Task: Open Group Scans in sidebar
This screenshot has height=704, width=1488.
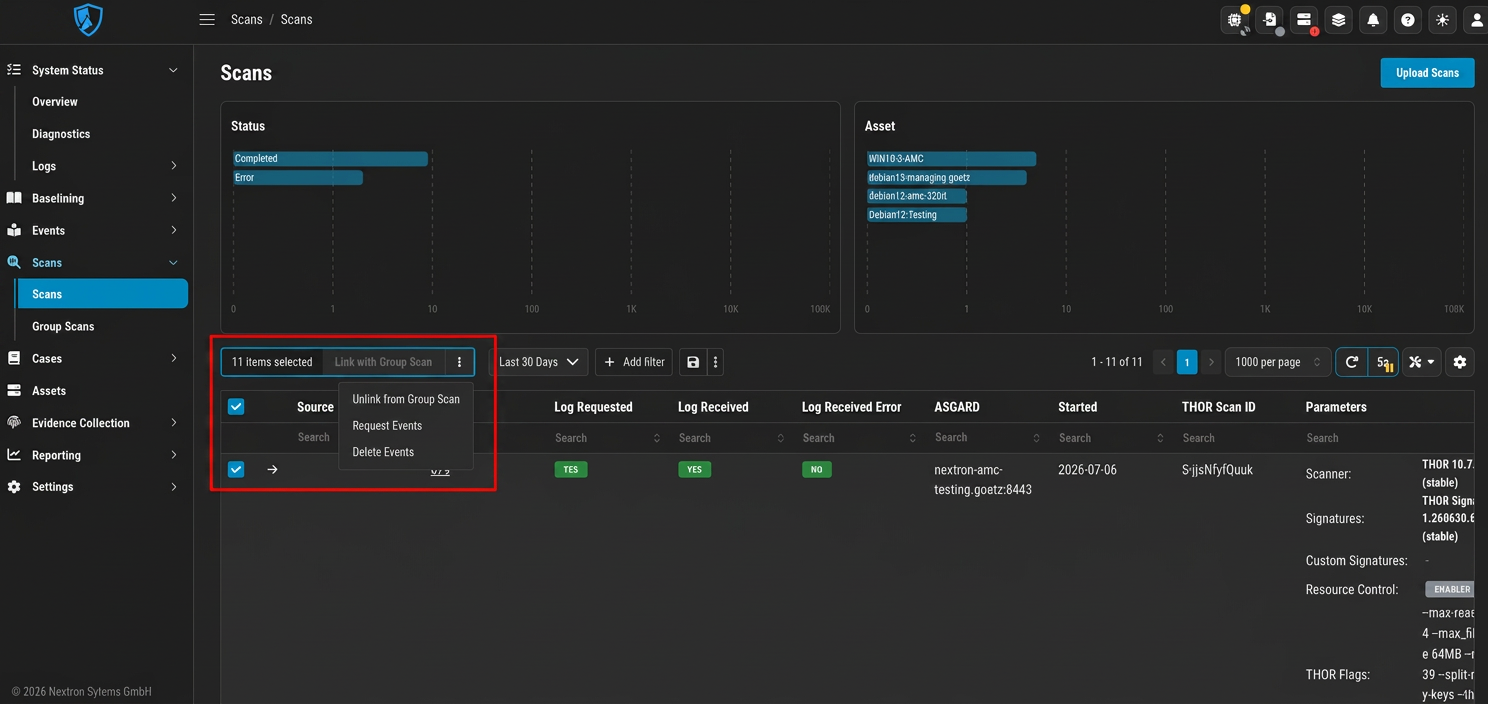Action: (63, 326)
